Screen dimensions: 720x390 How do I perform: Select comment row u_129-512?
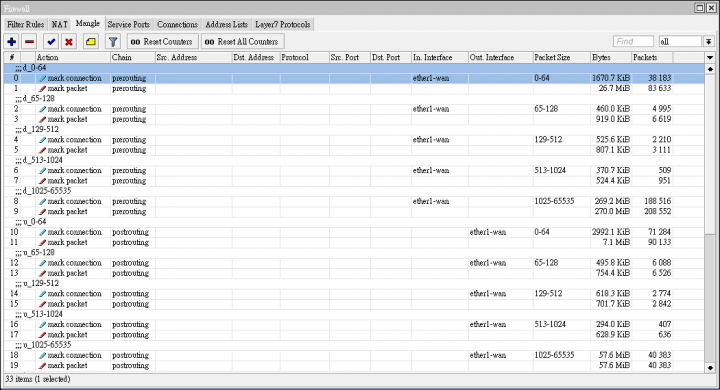[354, 283]
